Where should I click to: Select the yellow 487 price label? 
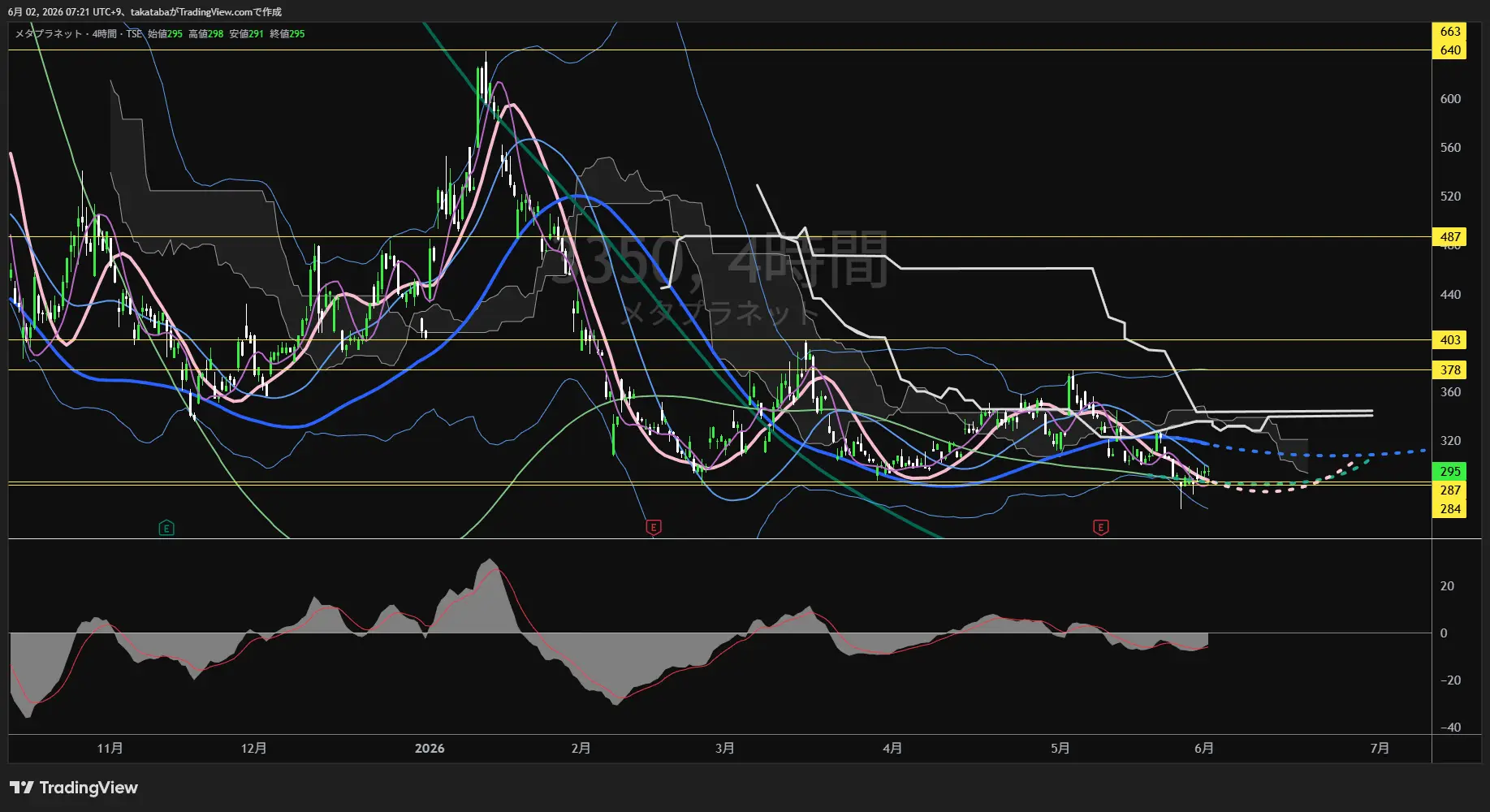[x=1449, y=237]
